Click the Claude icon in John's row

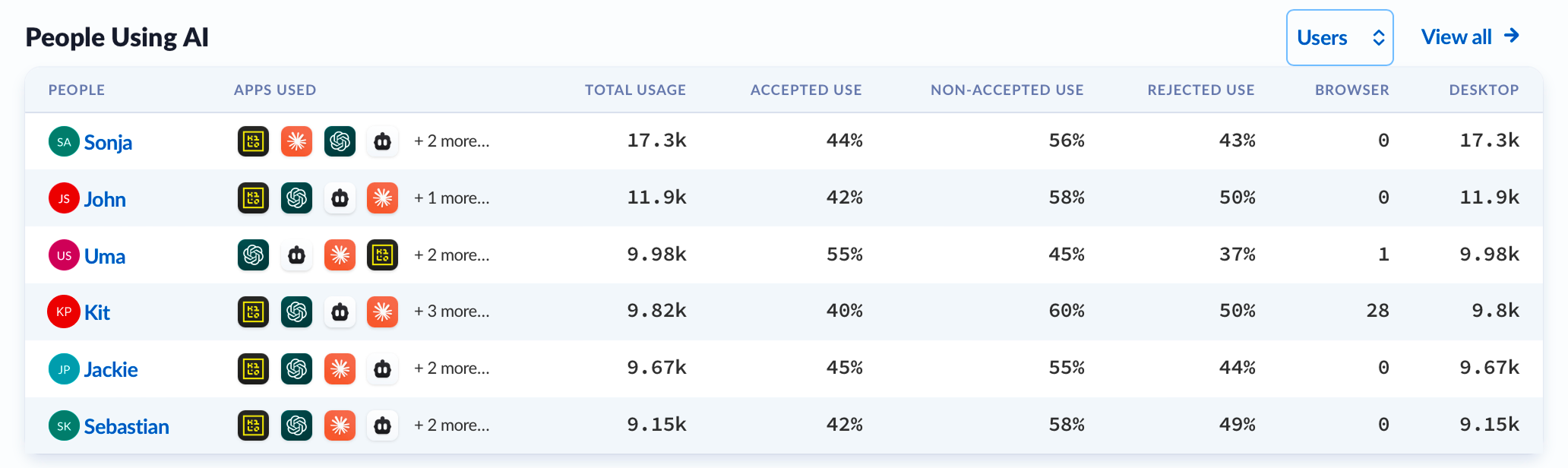383,198
